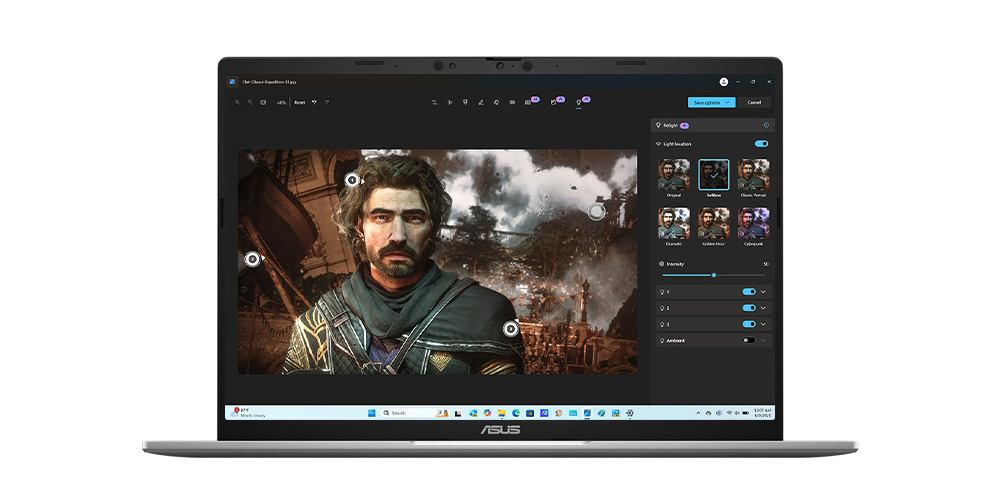The width and height of the screenshot is (1000, 500).
Task: Click the focus point circle in the sky
Action: click(x=596, y=211)
